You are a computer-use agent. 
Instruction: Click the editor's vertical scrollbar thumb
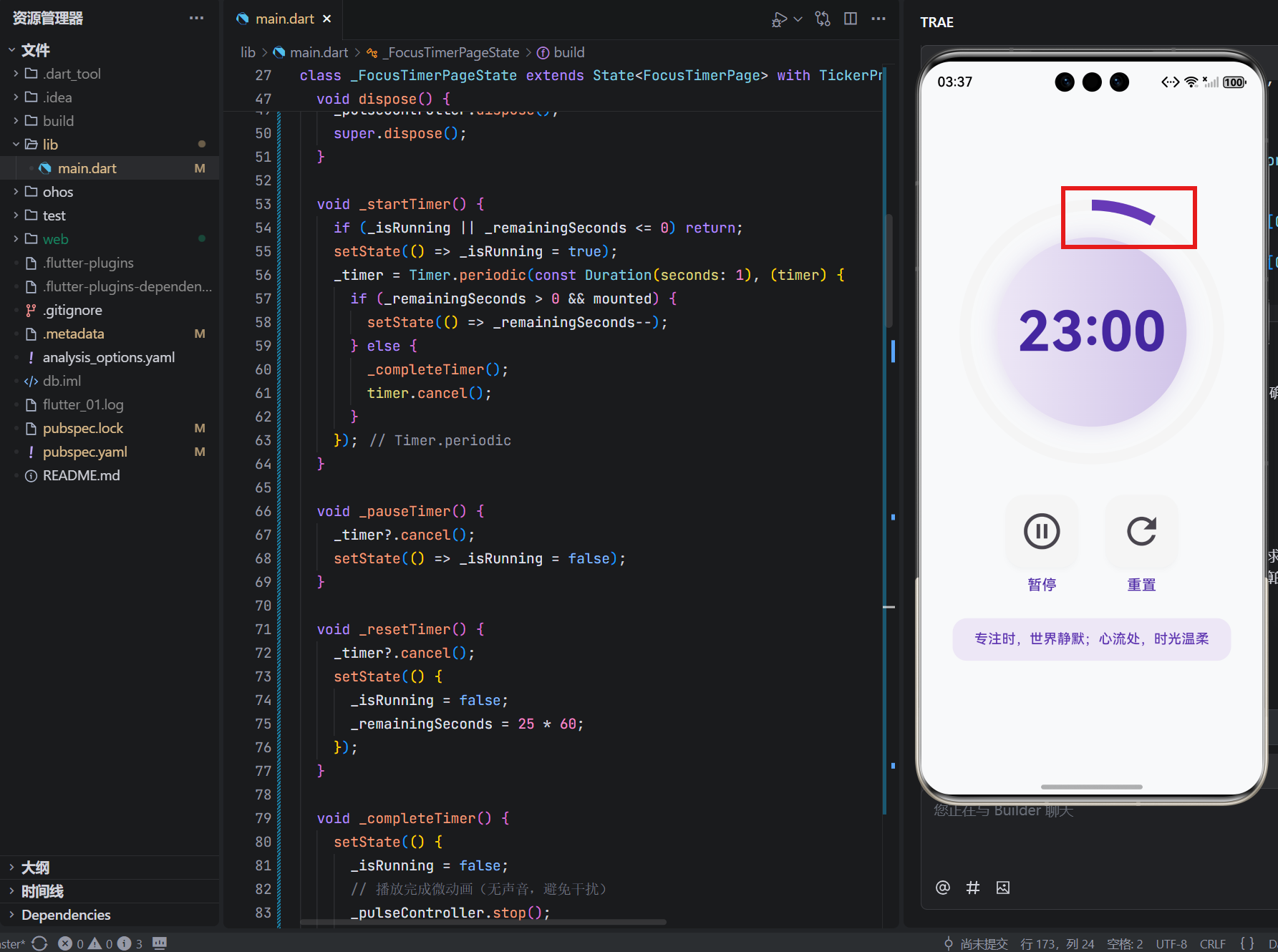coord(889,271)
